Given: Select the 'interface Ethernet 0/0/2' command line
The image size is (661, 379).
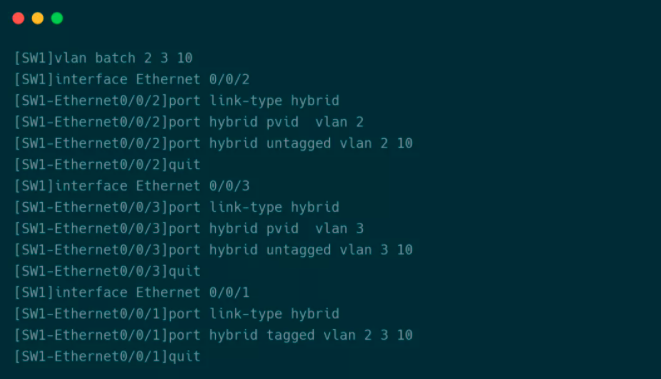Looking at the screenshot, I should point(132,79).
